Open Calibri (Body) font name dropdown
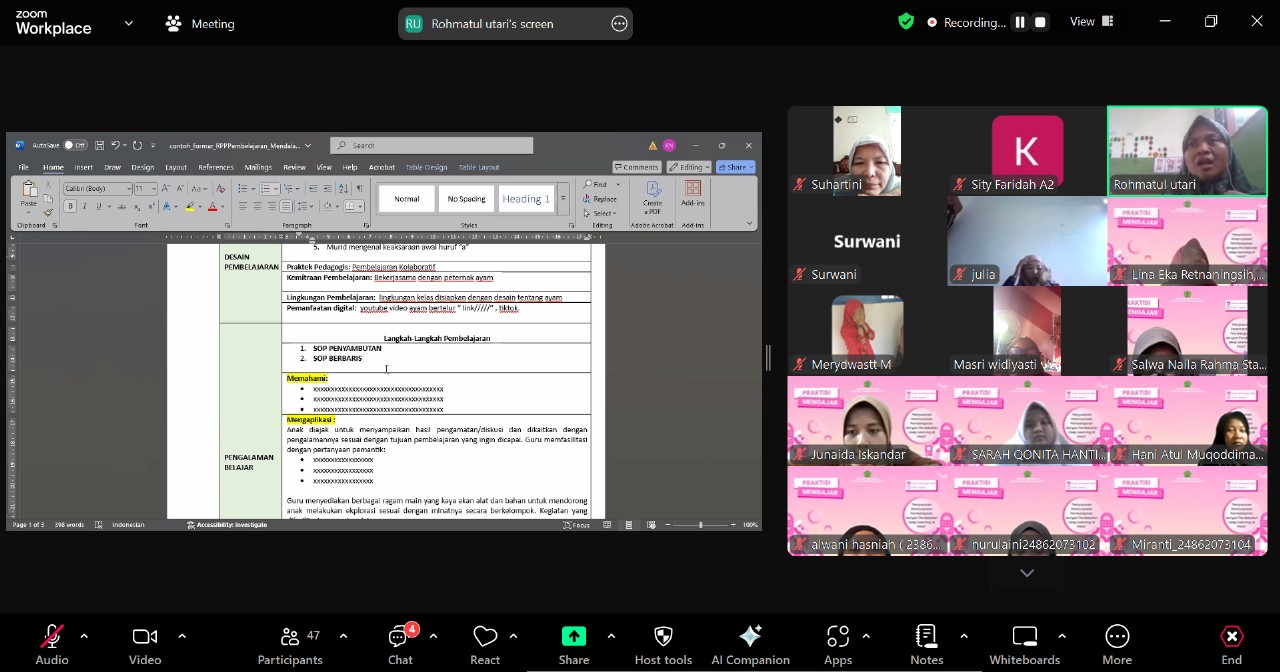 coord(129,188)
